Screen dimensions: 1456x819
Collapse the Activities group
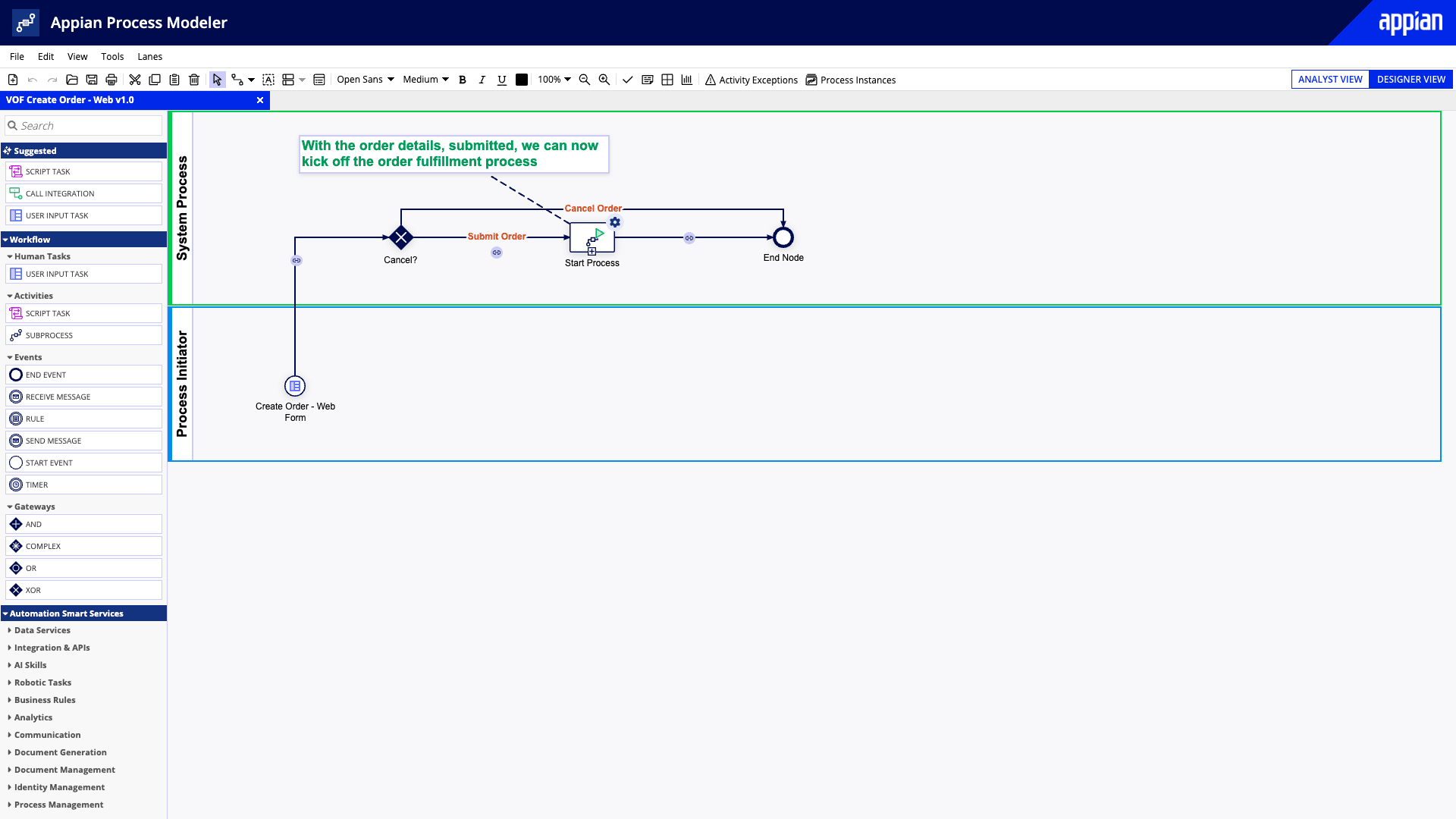click(30, 296)
